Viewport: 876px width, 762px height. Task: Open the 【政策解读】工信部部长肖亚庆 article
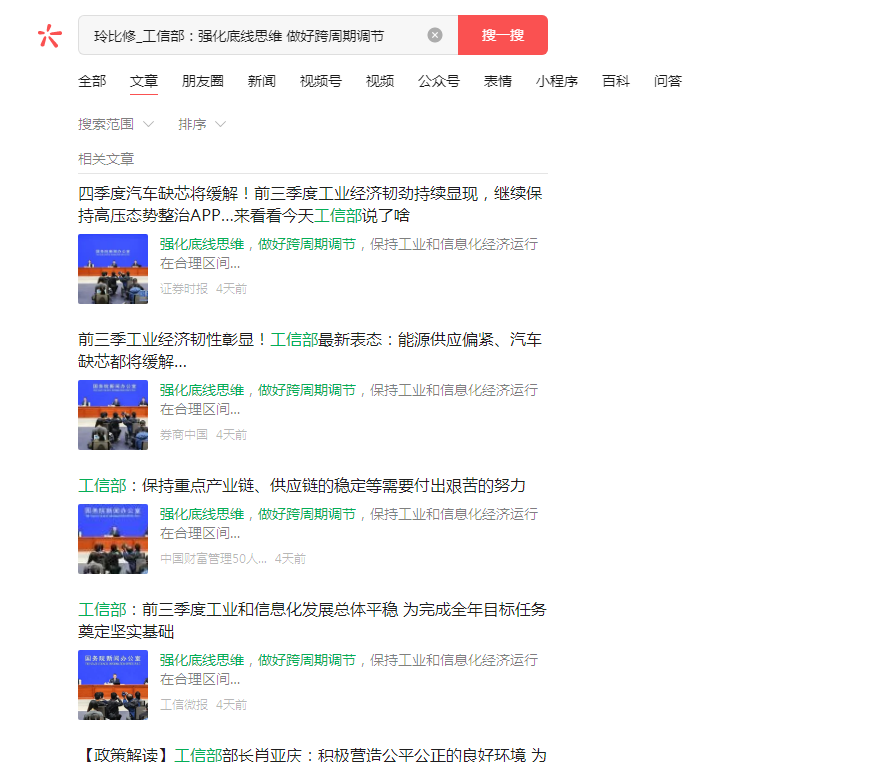tap(313, 755)
